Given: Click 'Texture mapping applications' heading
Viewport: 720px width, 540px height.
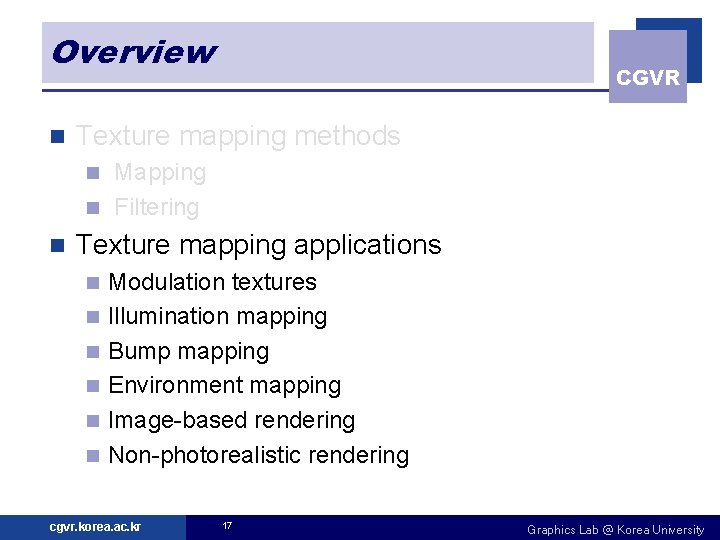Looking at the screenshot, I should tap(259, 245).
